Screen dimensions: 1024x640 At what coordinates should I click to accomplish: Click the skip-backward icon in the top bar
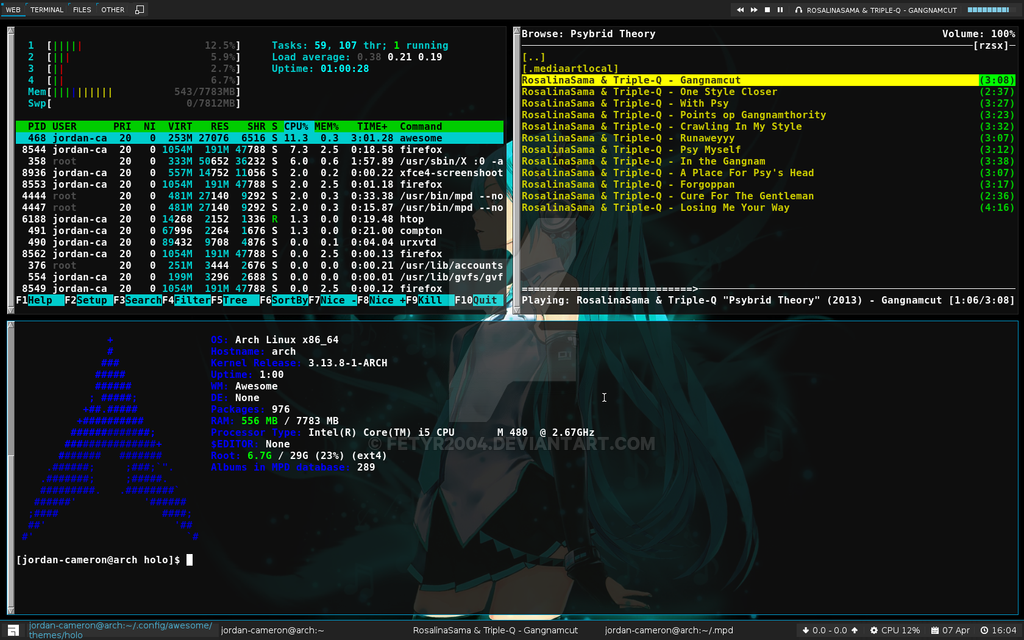pos(740,9)
